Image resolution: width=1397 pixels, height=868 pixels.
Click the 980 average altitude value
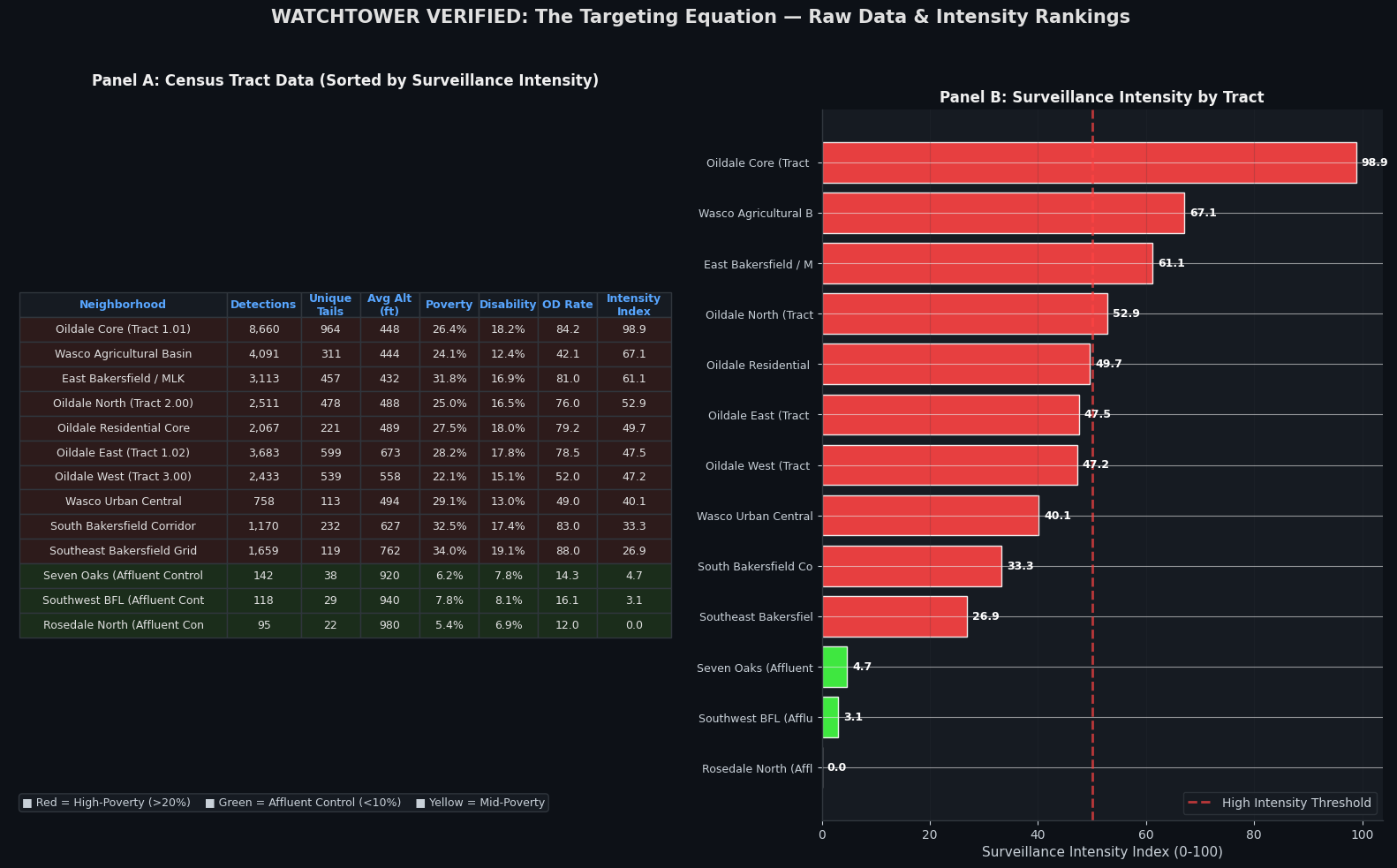tap(389, 625)
